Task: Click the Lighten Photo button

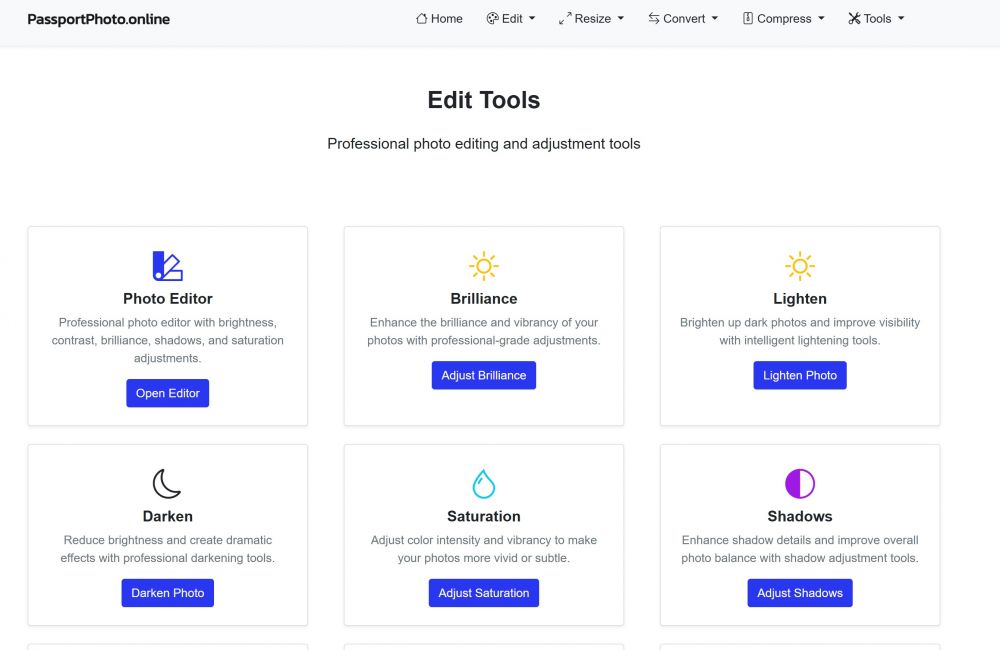Action: click(800, 375)
